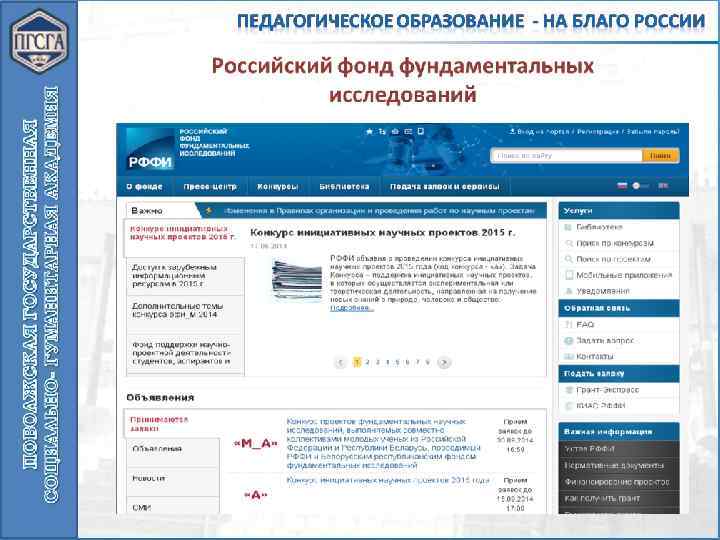Open the Грант-экспресс link
The height and width of the screenshot is (540, 720).
coord(608,390)
